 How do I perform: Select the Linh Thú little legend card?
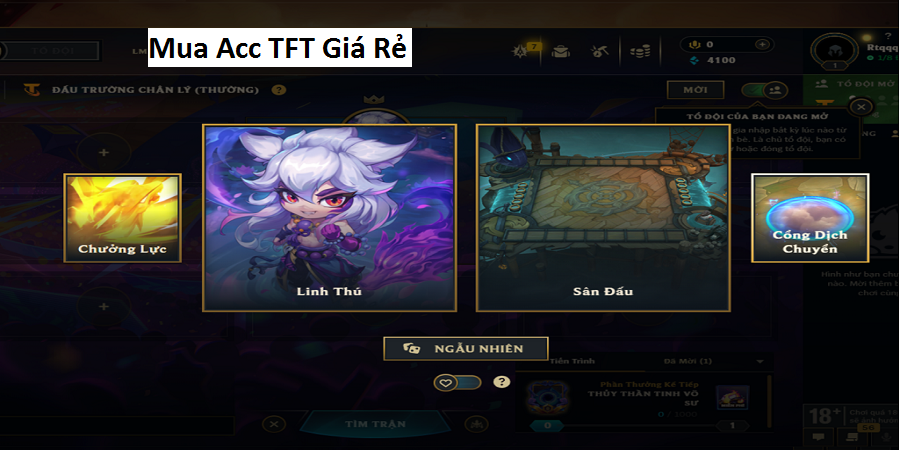(329, 218)
